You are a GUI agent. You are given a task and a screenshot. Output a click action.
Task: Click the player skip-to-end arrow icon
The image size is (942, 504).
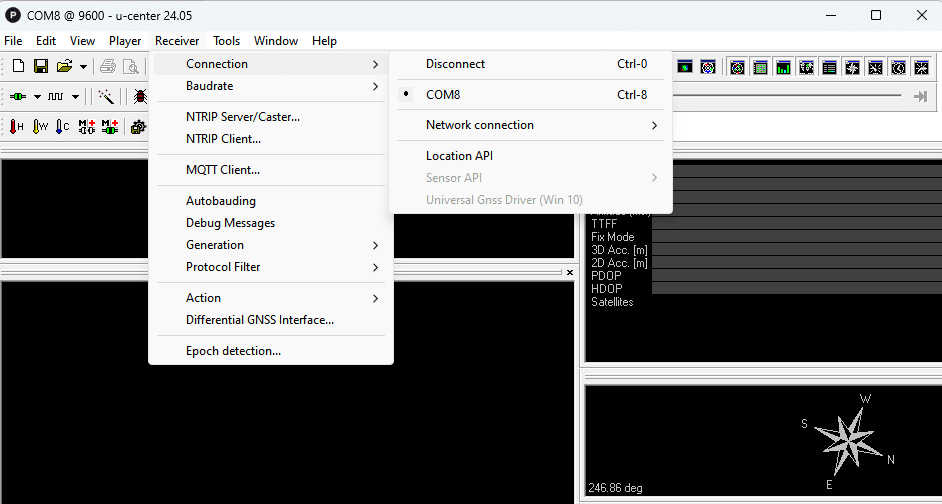coord(920,96)
